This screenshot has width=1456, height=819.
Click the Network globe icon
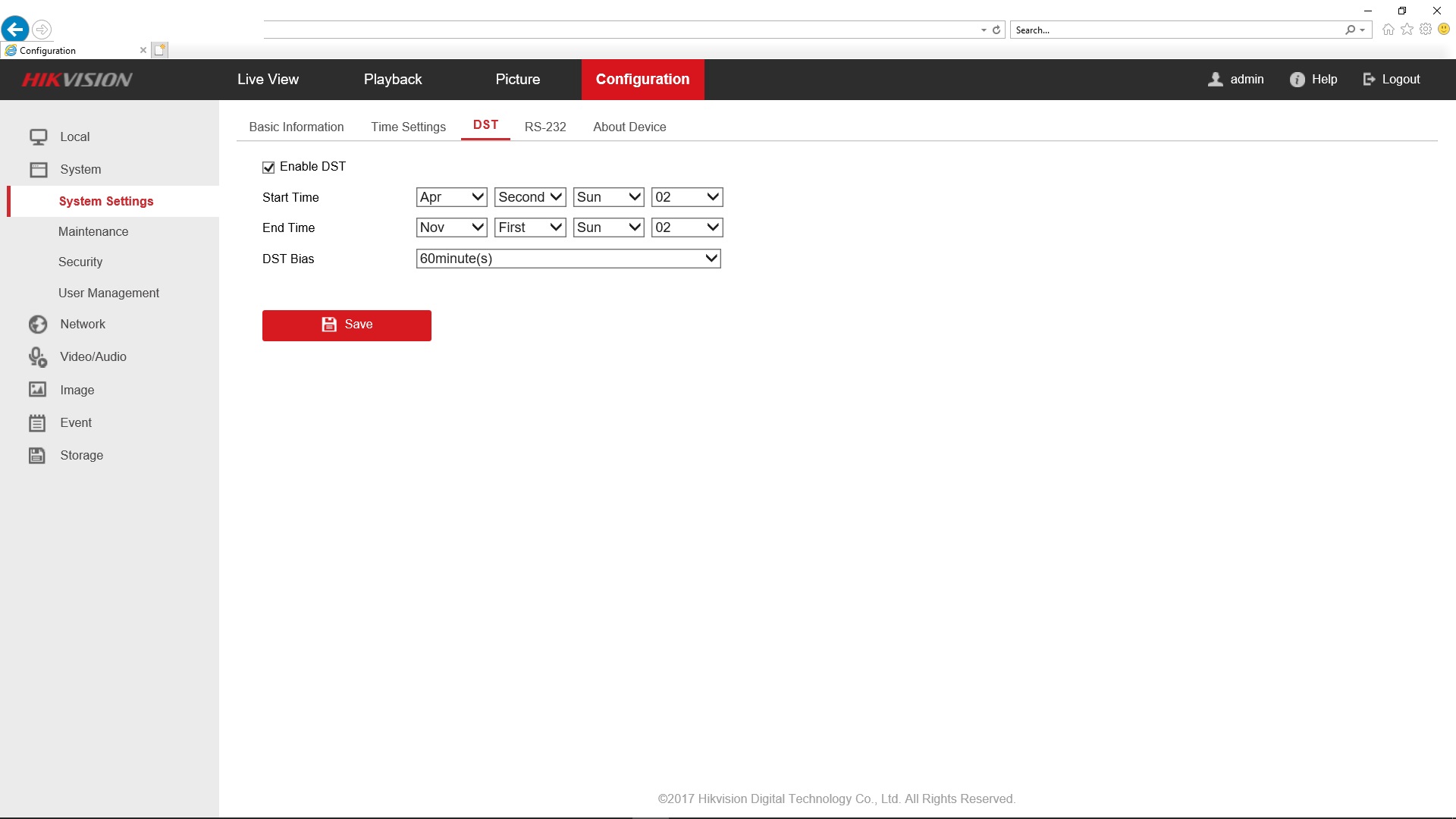coord(38,325)
